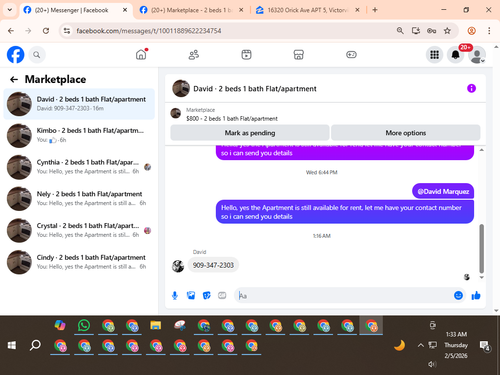This screenshot has height=375, width=500.
Task: Send a thumbs-up like
Action: pos(476,295)
